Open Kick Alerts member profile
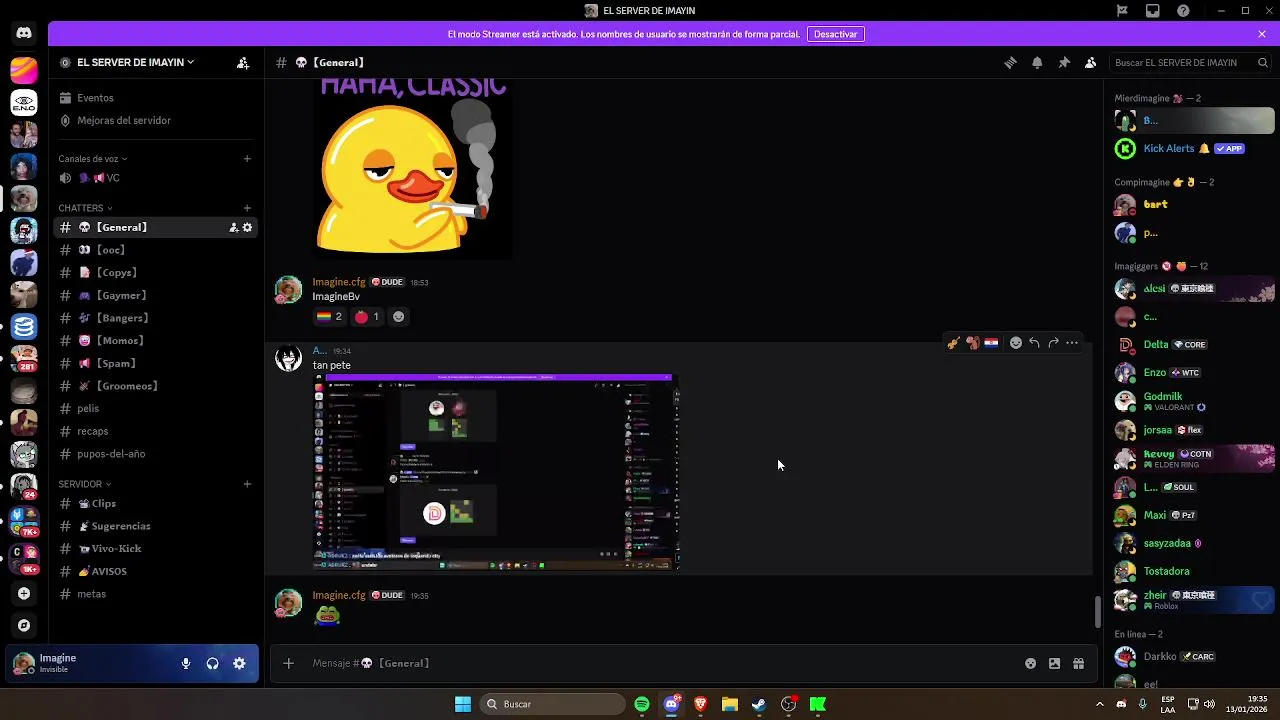This screenshot has width=1280, height=720. click(1193, 149)
